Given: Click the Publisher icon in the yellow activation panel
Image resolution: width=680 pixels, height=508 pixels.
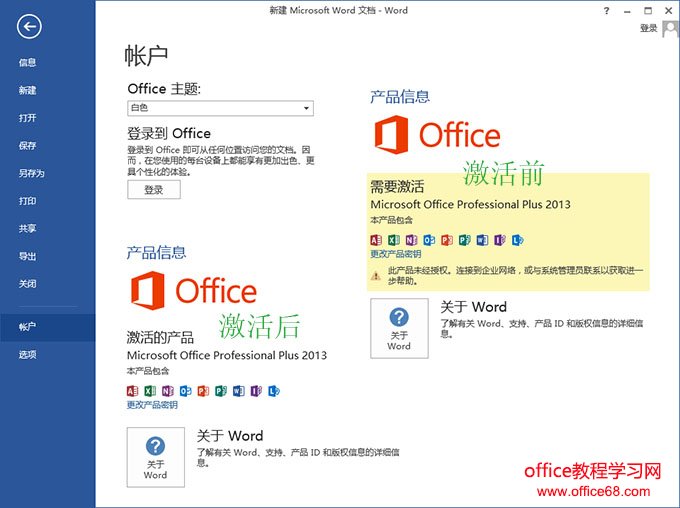Looking at the screenshot, I should pos(464,240).
